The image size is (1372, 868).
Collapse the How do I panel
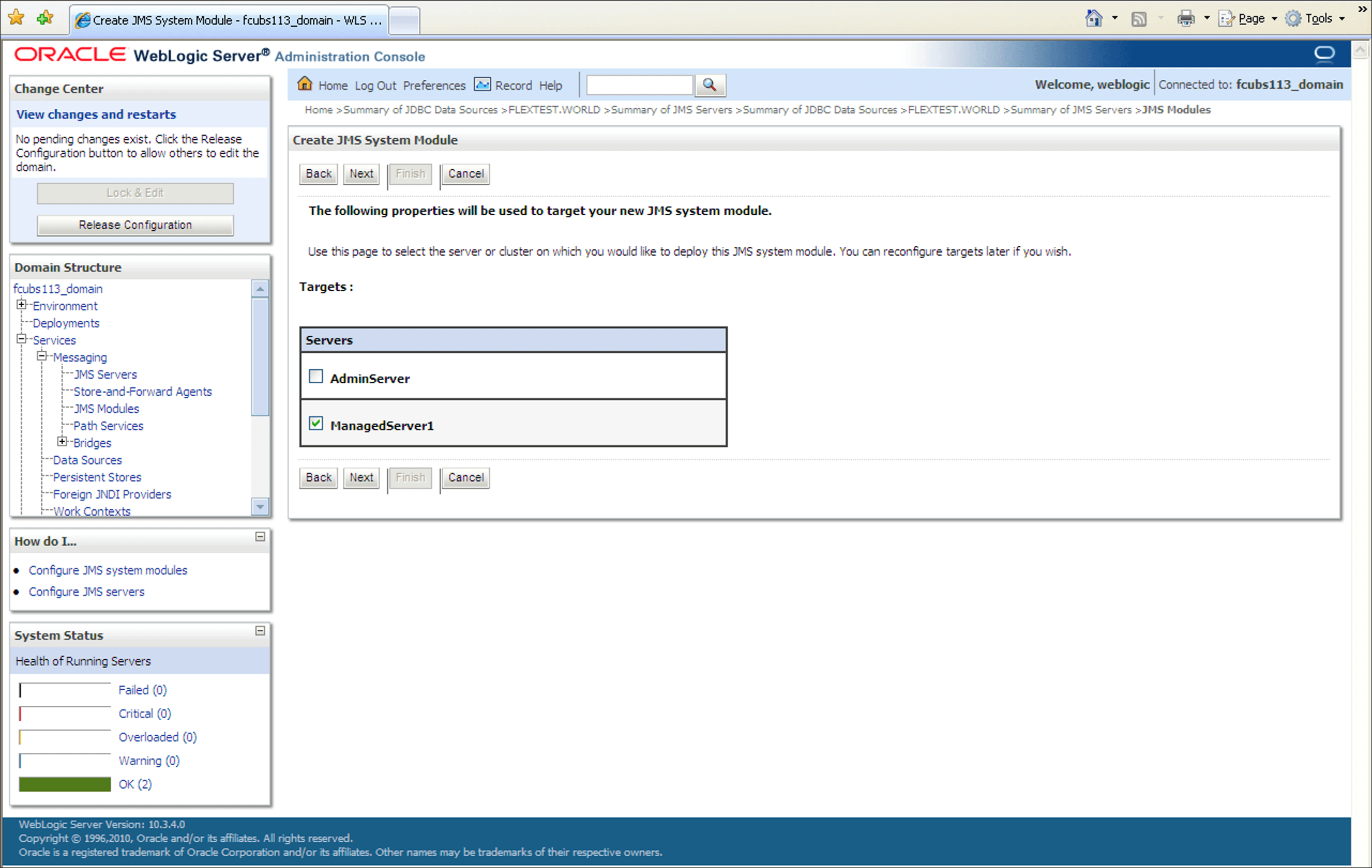click(x=260, y=537)
